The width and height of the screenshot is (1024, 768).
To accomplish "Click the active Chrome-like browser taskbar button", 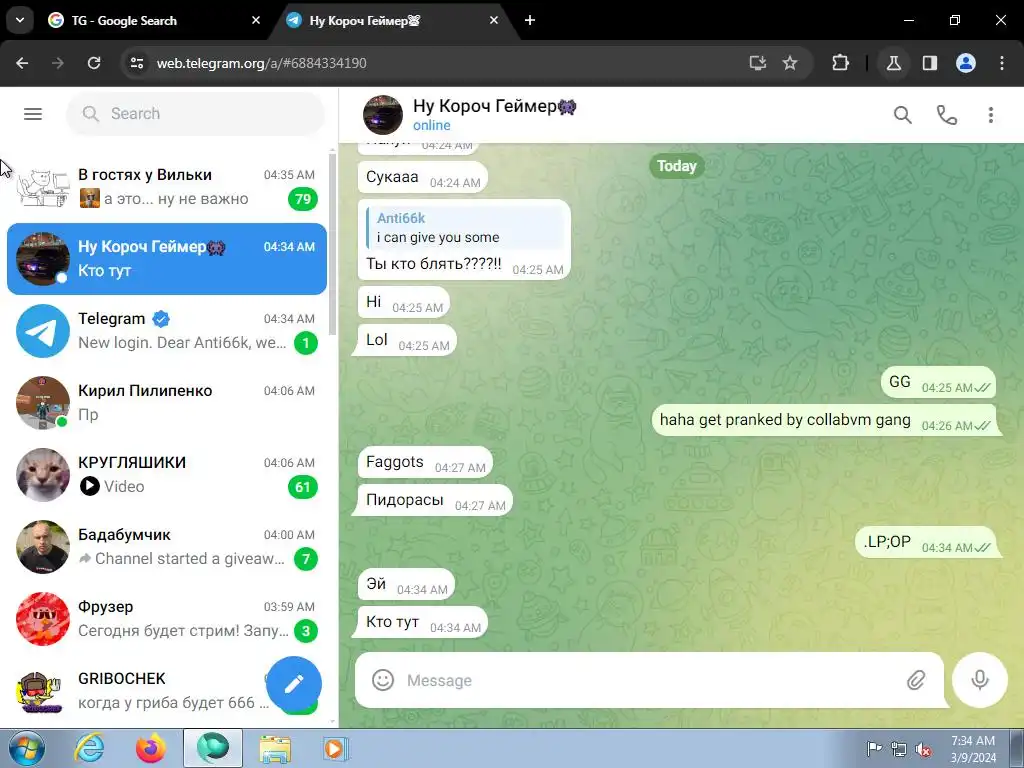I will coord(213,748).
